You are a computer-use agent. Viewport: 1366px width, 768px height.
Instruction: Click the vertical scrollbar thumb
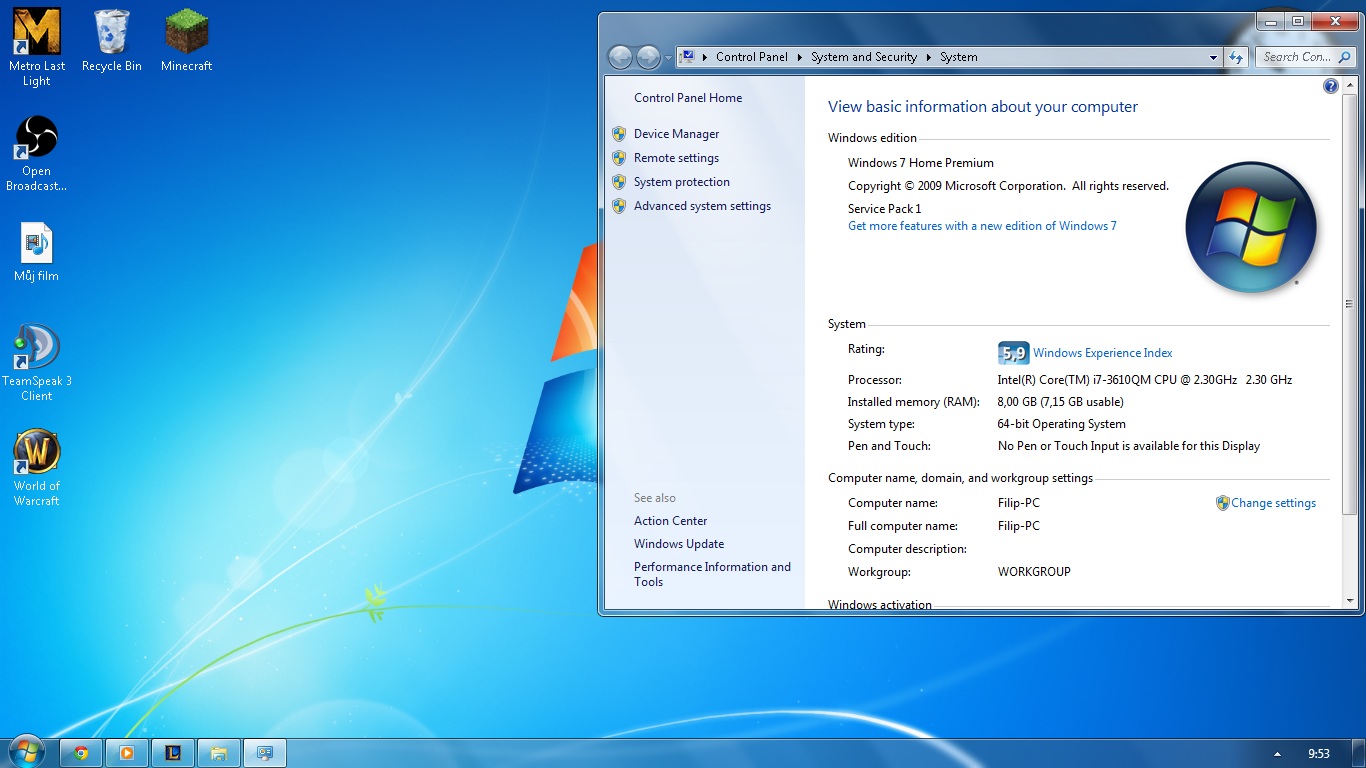1349,305
